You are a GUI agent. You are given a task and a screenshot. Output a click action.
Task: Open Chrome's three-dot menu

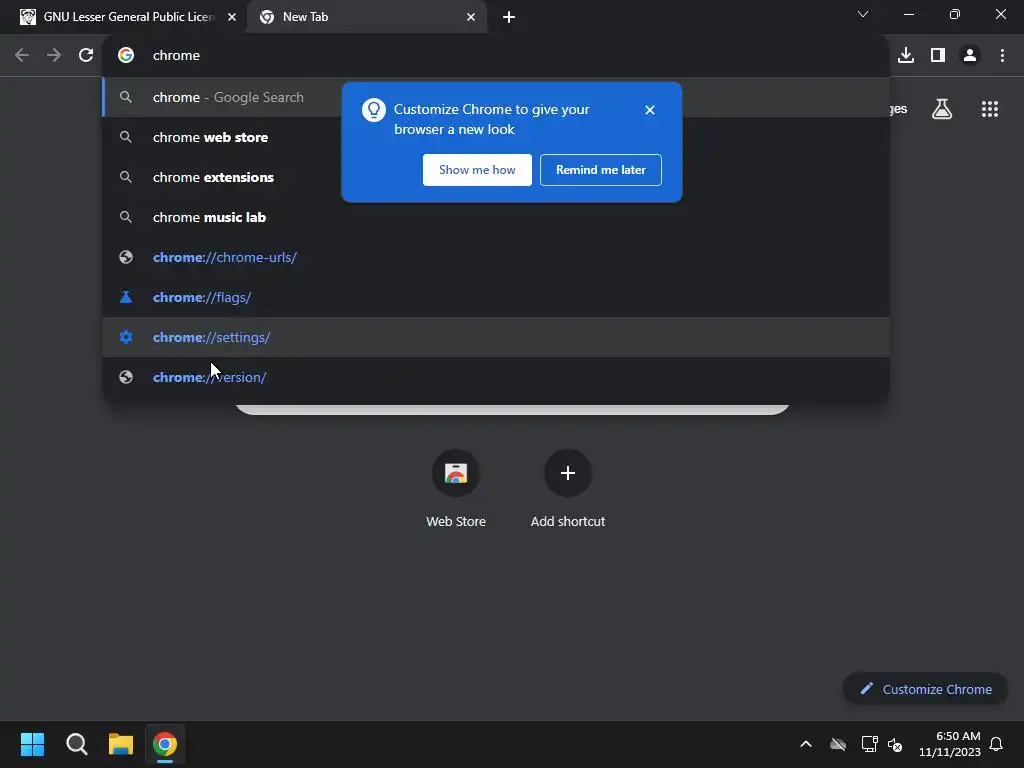1002,56
